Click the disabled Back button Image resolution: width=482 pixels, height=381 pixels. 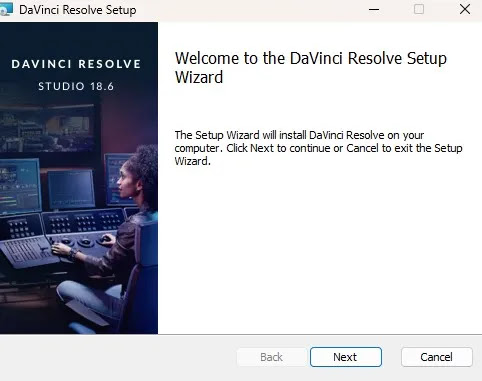271,357
